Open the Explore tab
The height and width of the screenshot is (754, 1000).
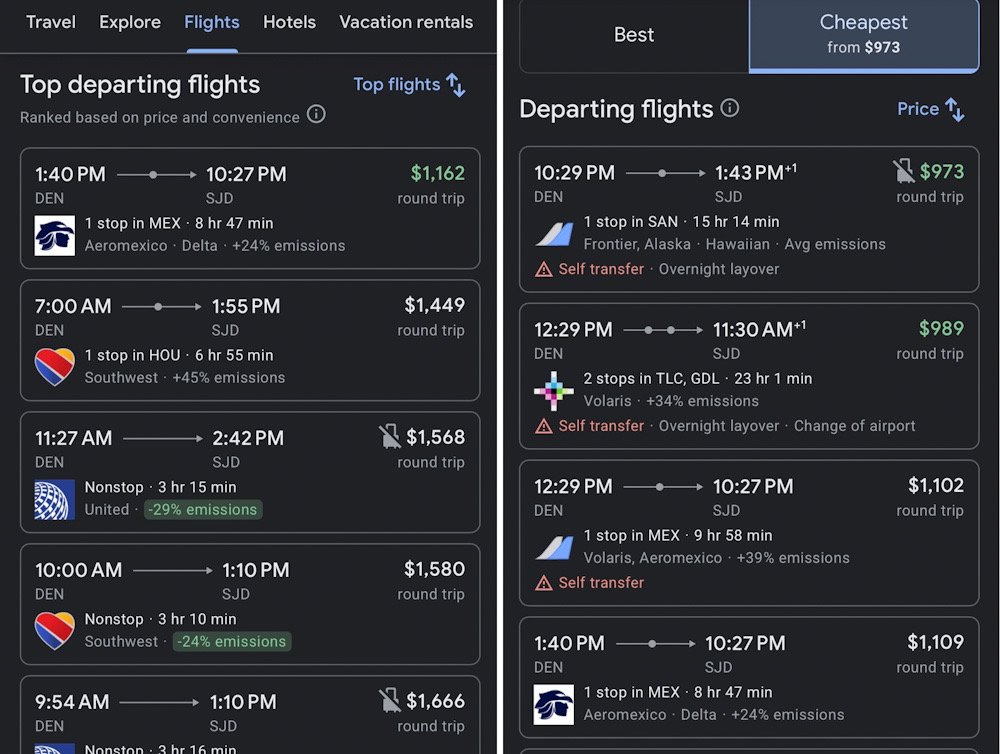click(130, 22)
